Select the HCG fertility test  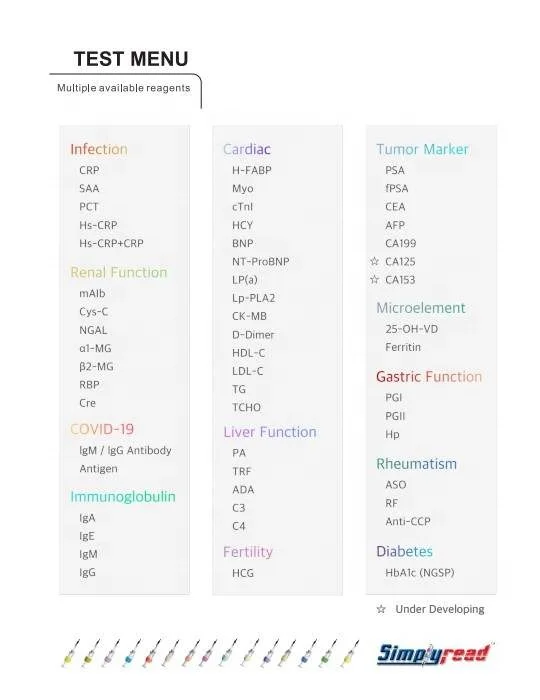click(243, 573)
